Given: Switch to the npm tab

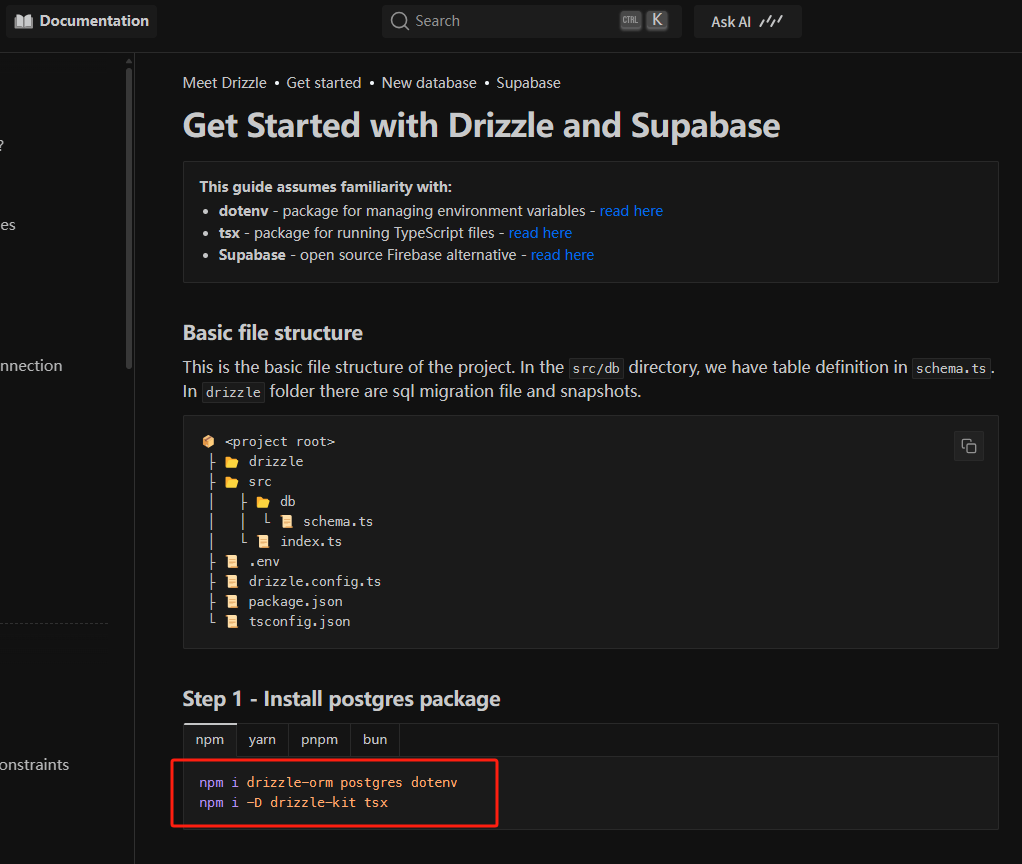Looking at the screenshot, I should (x=210, y=740).
